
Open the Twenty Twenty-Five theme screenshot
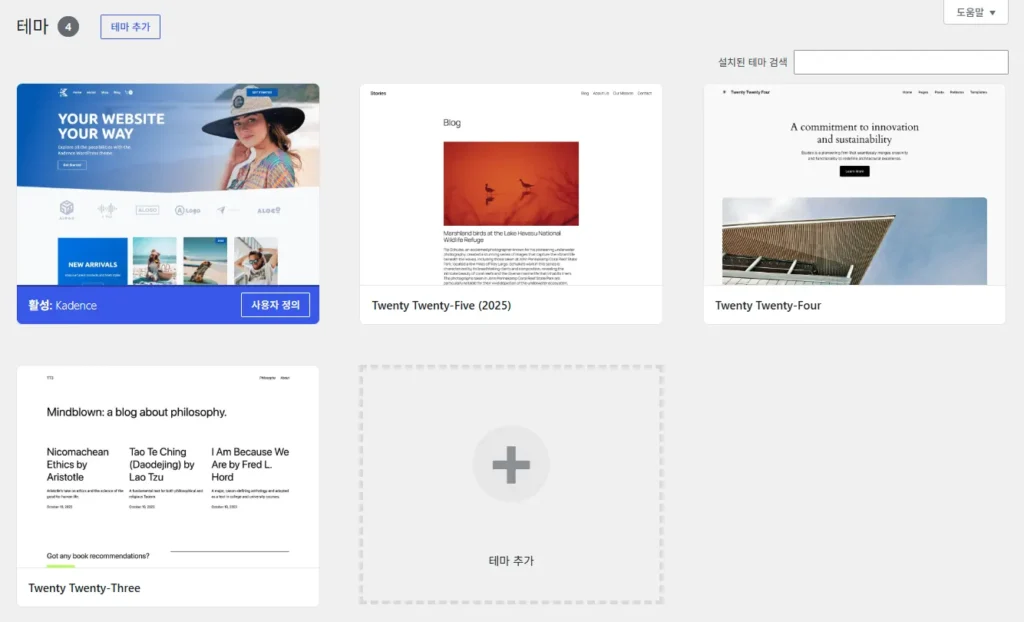[x=511, y=184]
